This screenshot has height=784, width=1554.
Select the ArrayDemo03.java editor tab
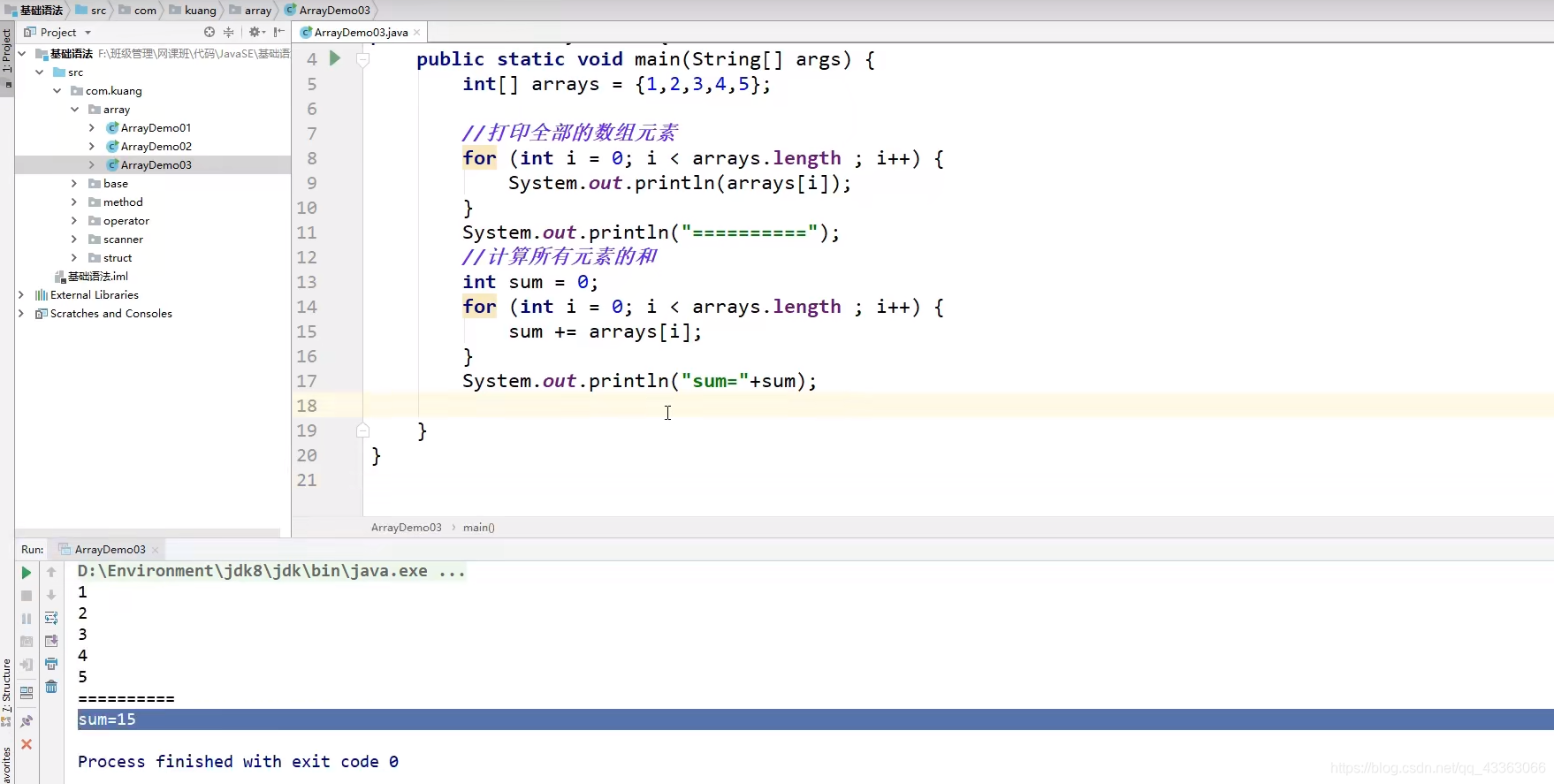[x=361, y=32]
